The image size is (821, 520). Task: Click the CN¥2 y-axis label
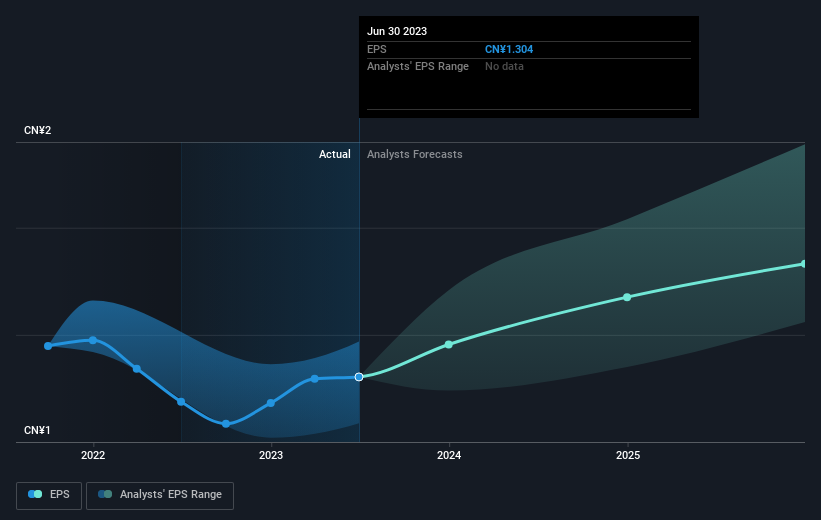tap(38, 130)
